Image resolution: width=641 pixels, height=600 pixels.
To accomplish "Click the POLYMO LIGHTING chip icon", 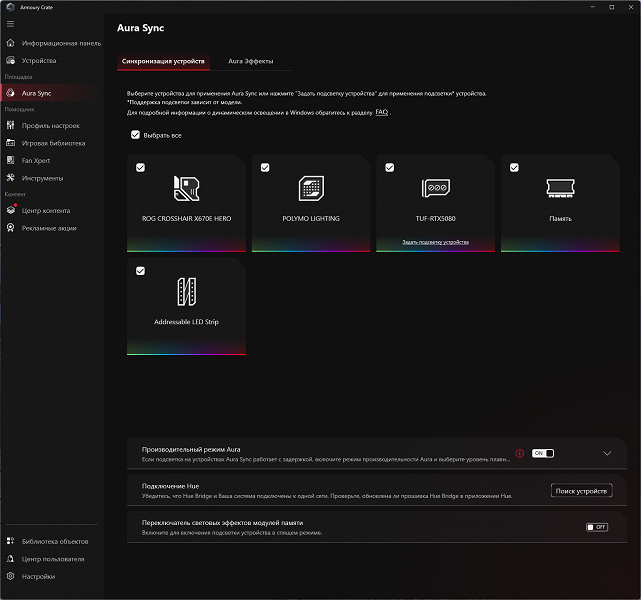I will tap(311, 188).
